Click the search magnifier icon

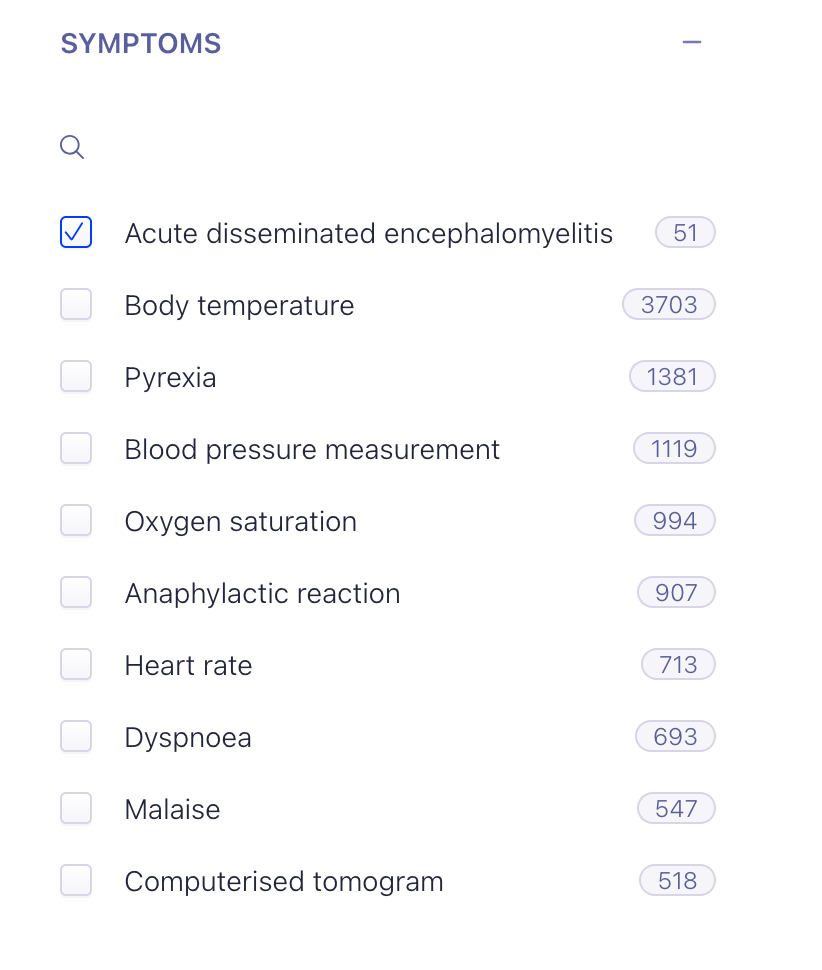[72, 148]
